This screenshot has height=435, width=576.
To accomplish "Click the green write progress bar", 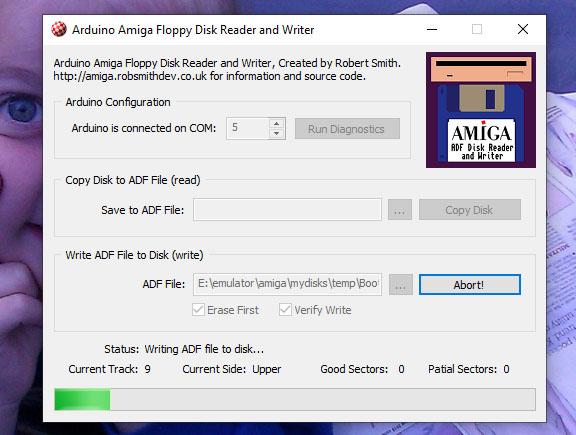I will 295,399.
